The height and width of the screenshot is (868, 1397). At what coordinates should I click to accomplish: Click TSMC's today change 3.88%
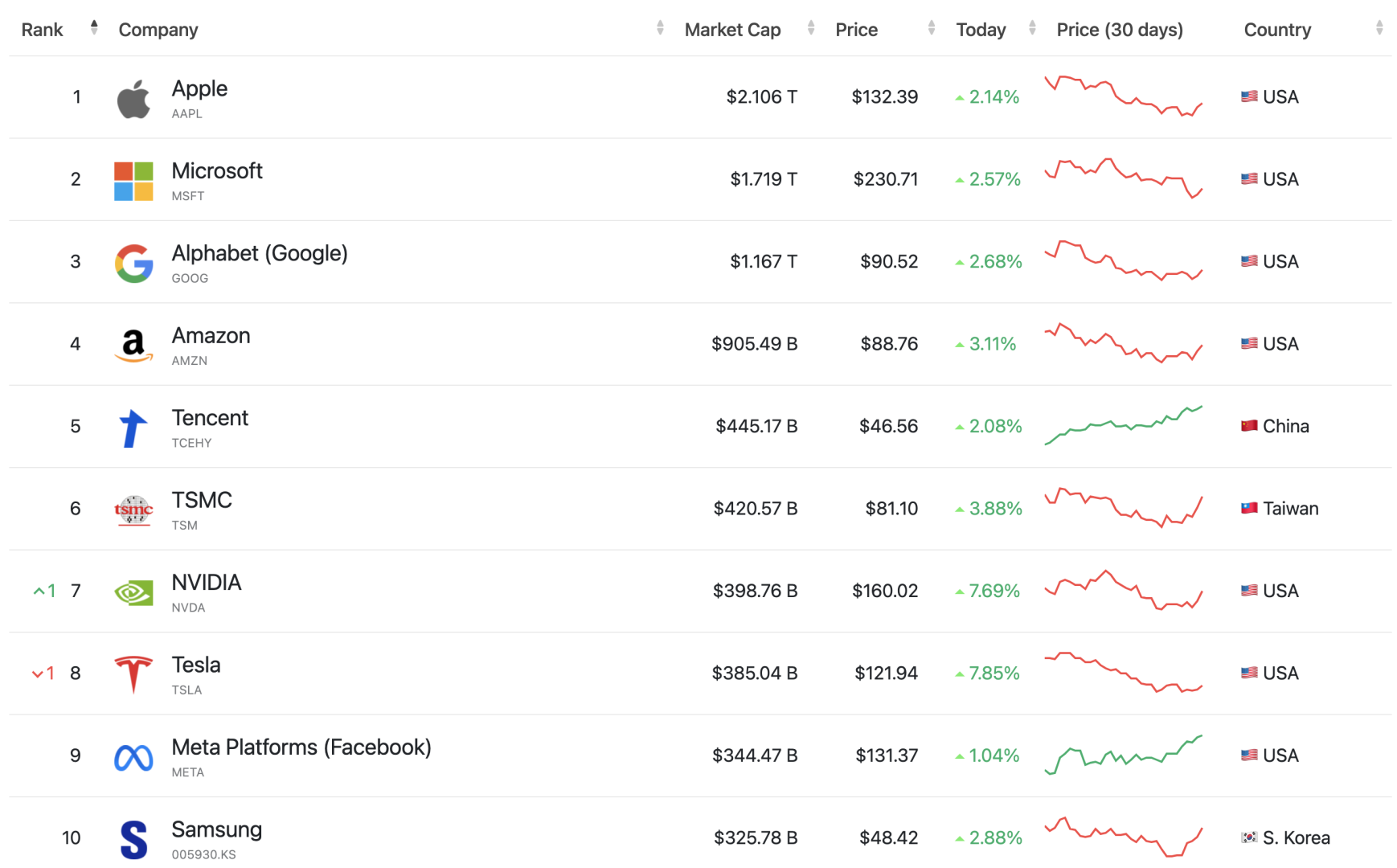[995, 509]
